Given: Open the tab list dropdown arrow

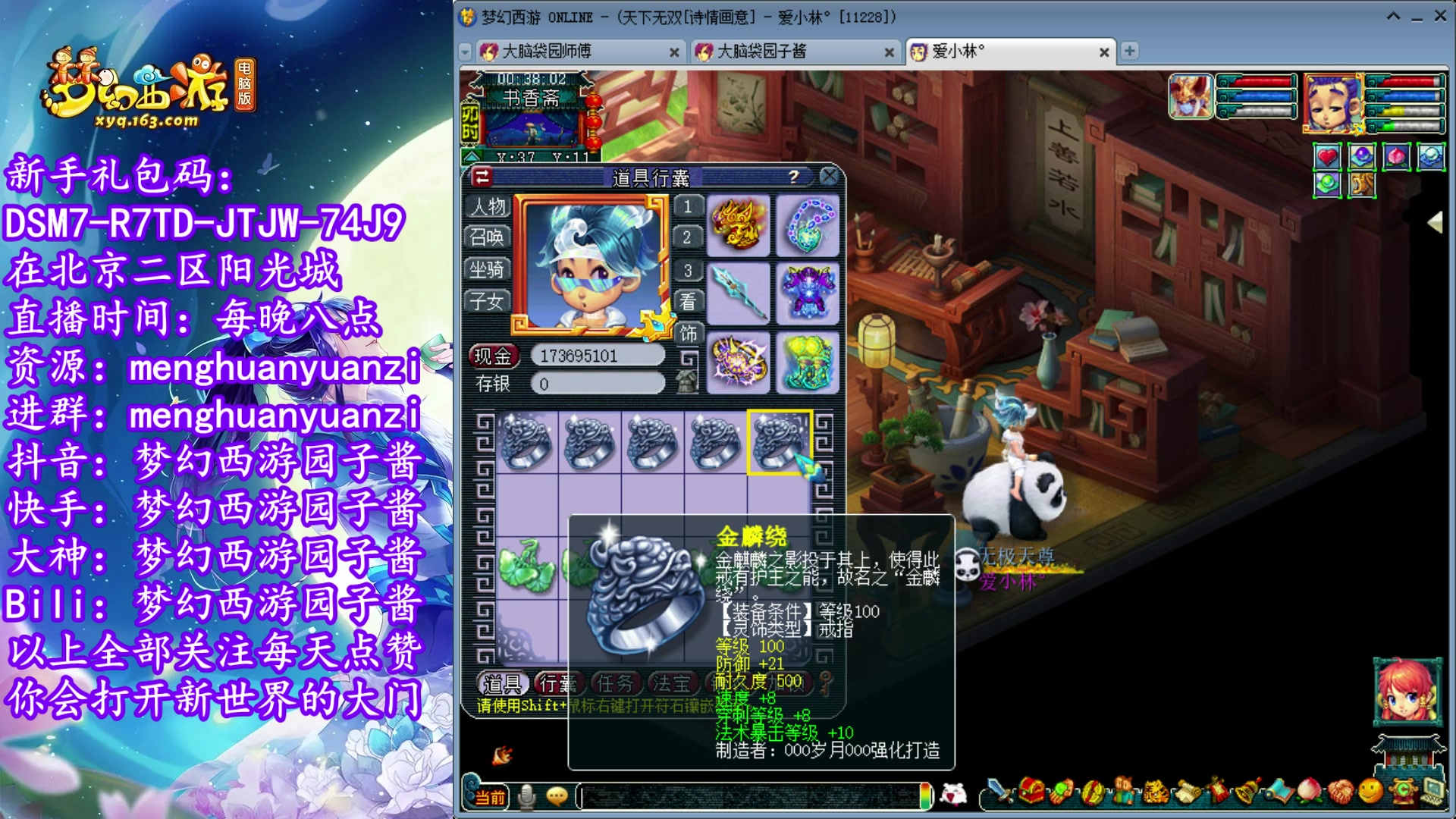Looking at the screenshot, I should pos(466,52).
